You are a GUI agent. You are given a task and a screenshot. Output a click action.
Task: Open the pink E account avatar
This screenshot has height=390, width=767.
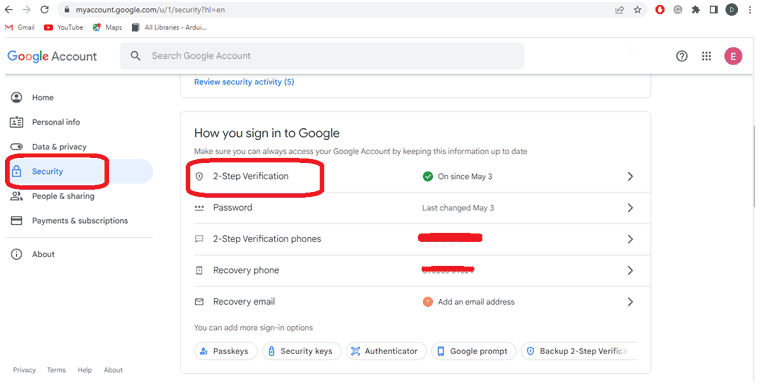(733, 56)
